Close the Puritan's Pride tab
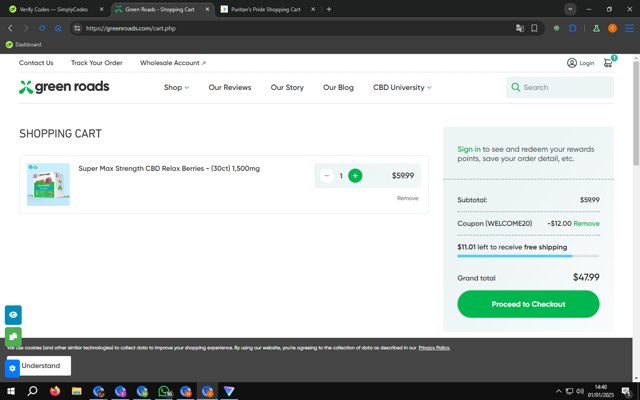Screen dimensions: 640x400 [x=313, y=9]
